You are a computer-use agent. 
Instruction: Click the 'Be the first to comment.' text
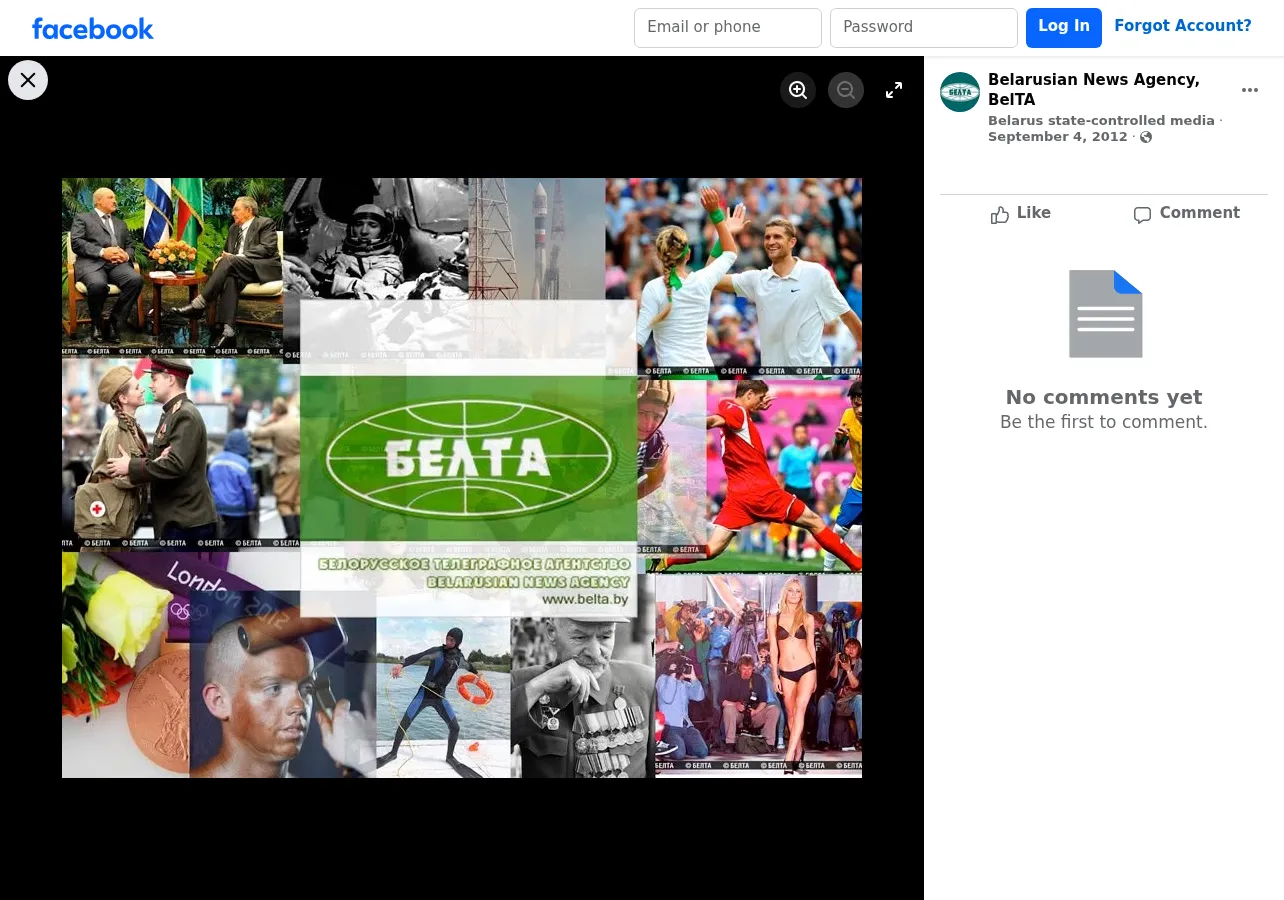click(1104, 422)
